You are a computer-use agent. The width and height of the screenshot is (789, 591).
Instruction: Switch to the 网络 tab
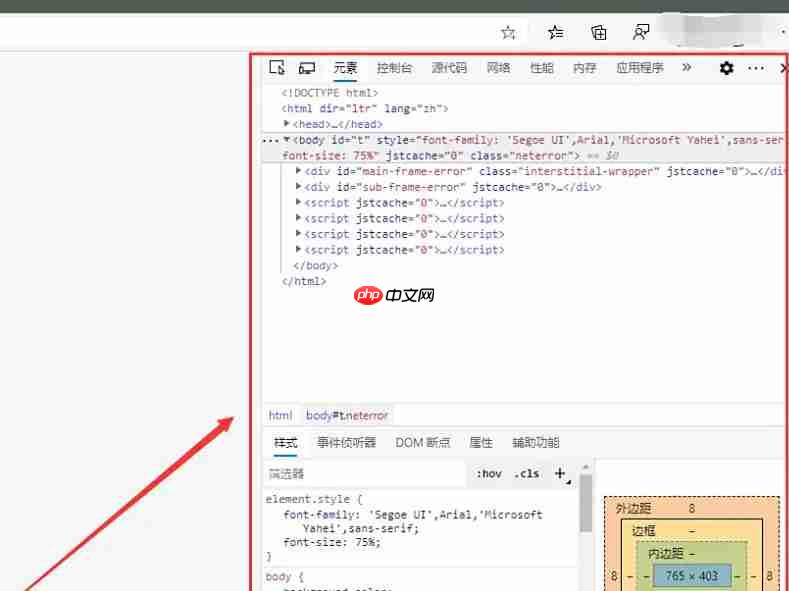pyautogui.click(x=498, y=68)
